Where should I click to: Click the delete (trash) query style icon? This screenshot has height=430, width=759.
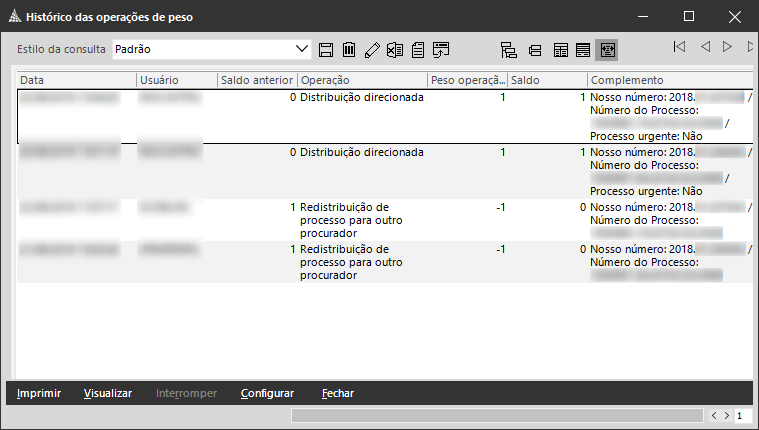coord(349,49)
